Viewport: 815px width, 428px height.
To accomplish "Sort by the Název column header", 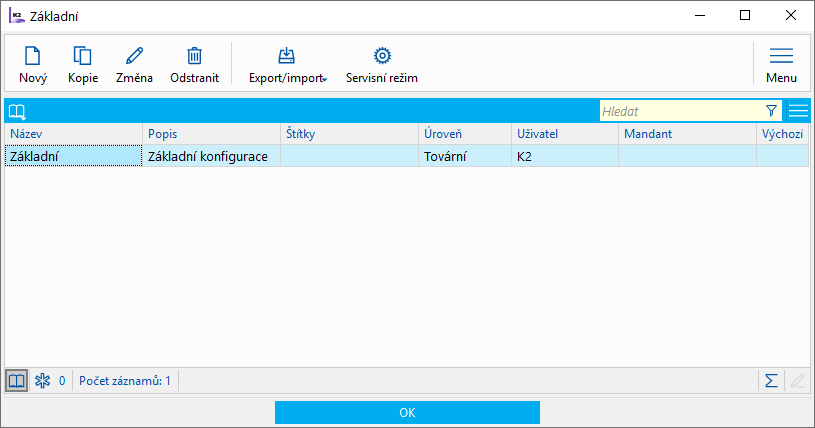I will click(73, 134).
